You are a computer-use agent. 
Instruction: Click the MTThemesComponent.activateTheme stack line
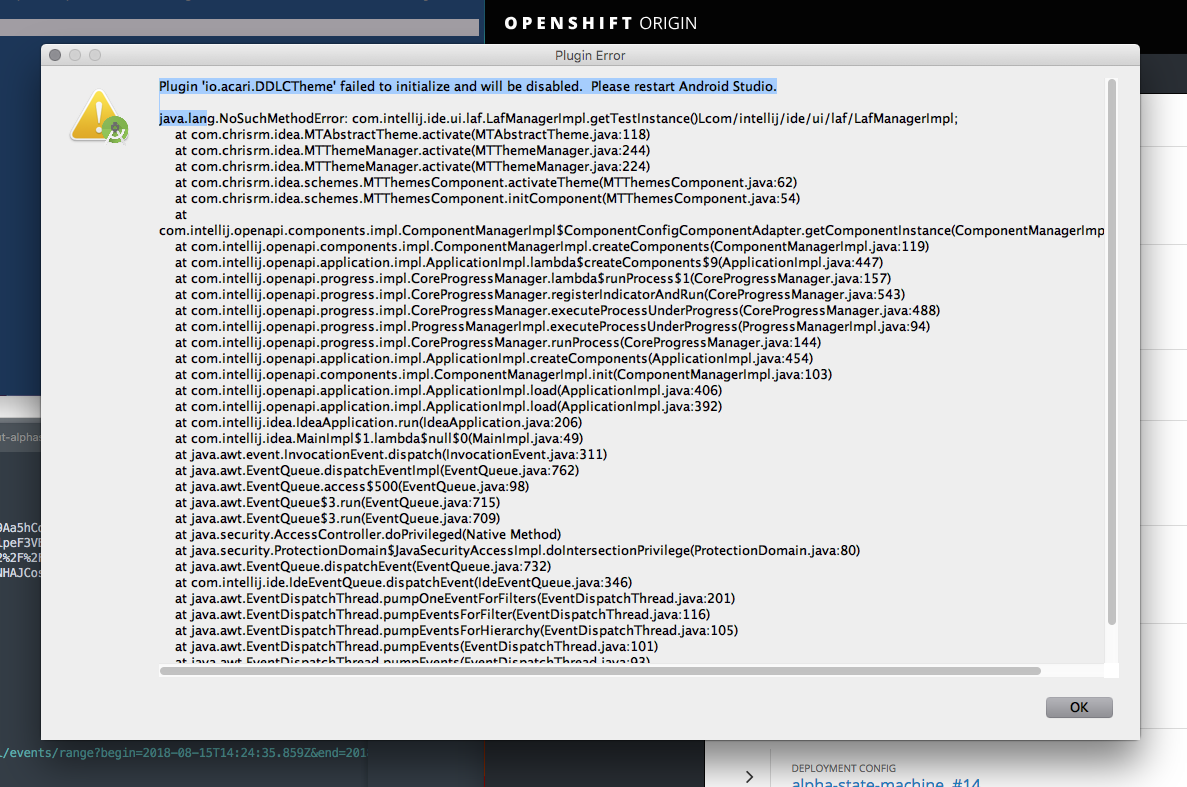(x=486, y=182)
